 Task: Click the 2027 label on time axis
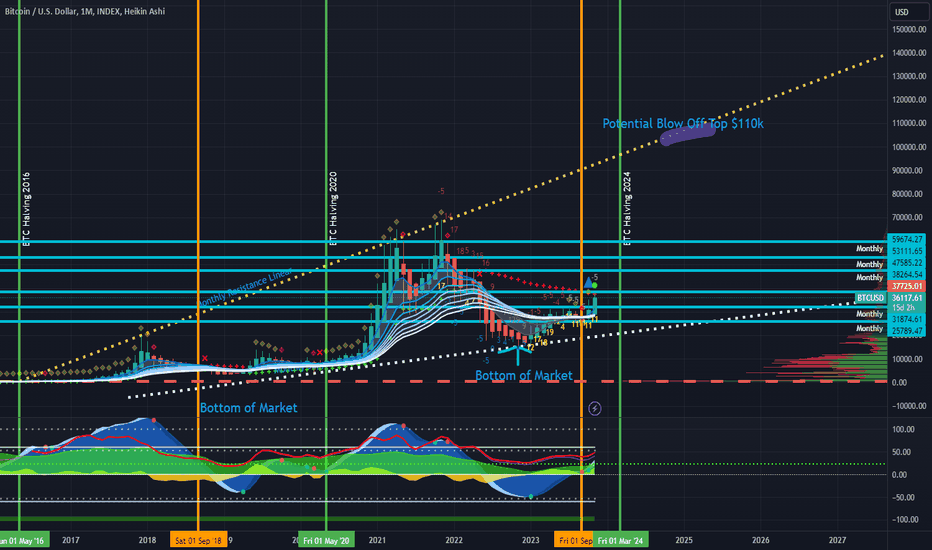837,540
